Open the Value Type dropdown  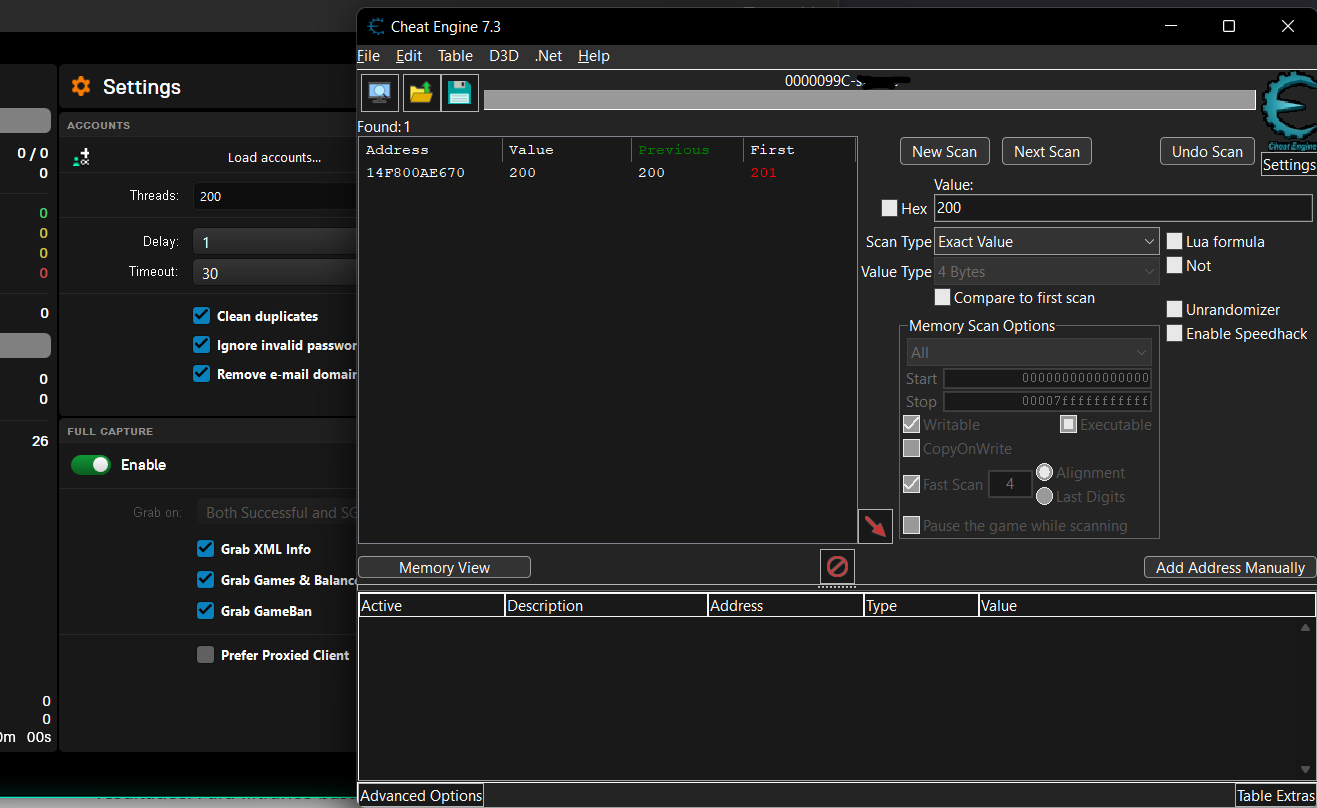coord(1046,271)
